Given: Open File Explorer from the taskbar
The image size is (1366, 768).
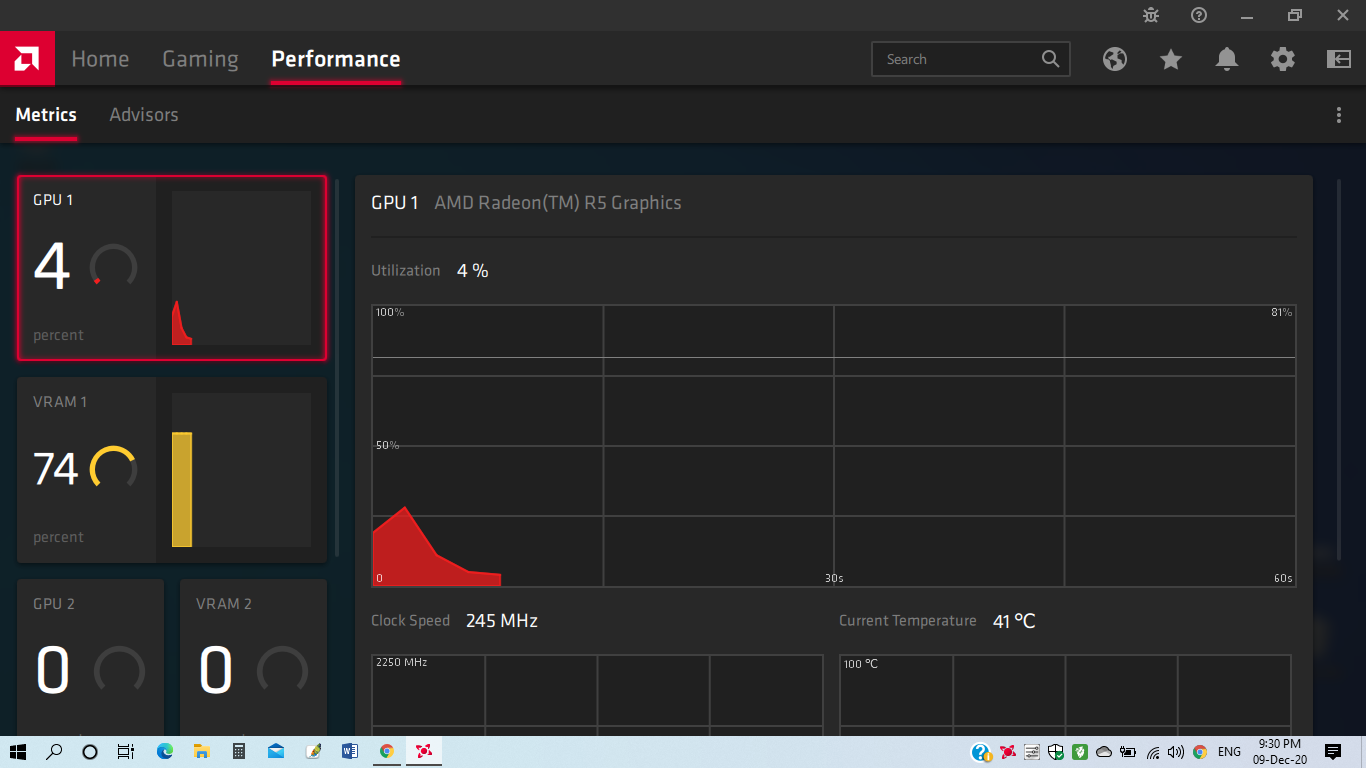Looking at the screenshot, I should pyautogui.click(x=201, y=752).
